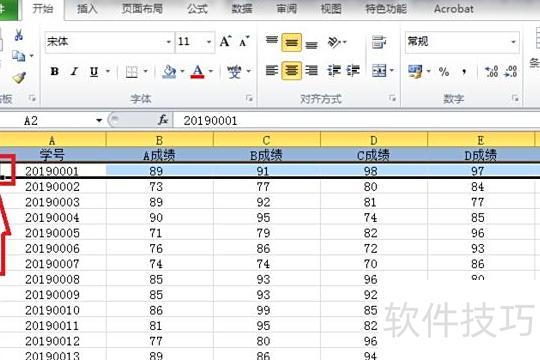The height and width of the screenshot is (360, 540).
Task: Click the Decrease Font Size icon
Action: pyautogui.click(x=244, y=42)
